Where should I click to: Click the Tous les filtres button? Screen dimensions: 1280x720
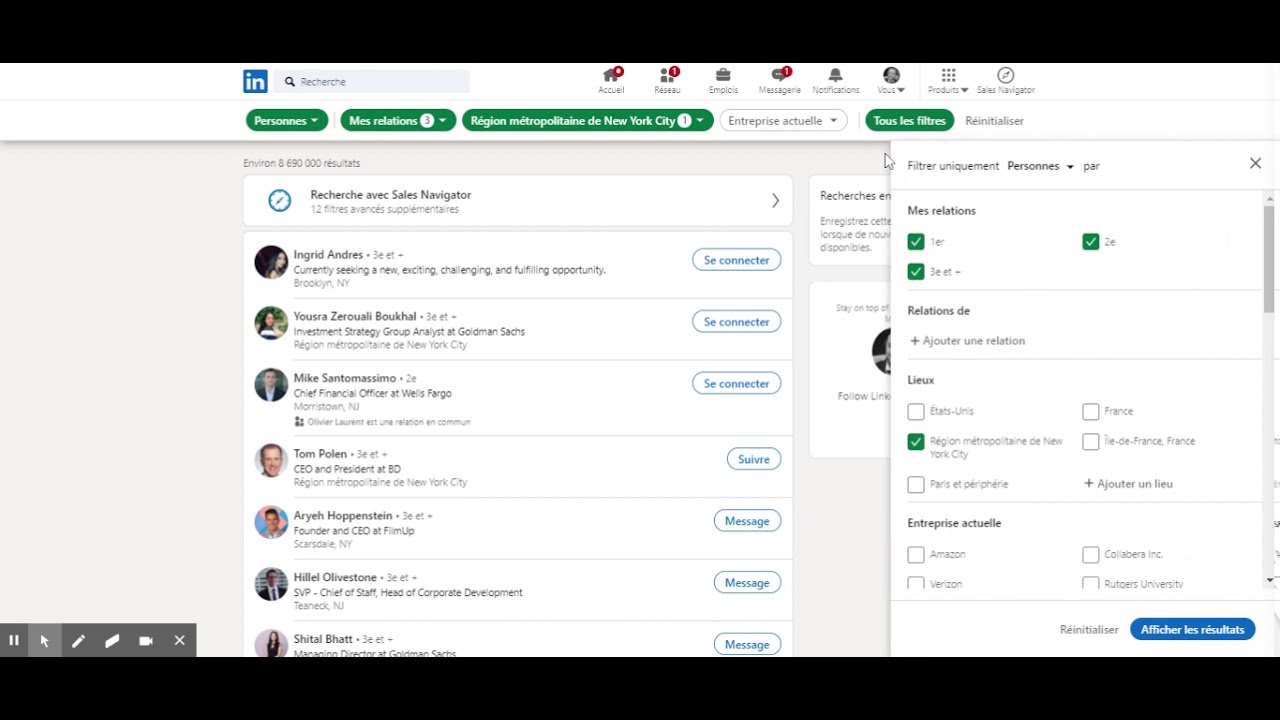pos(909,121)
